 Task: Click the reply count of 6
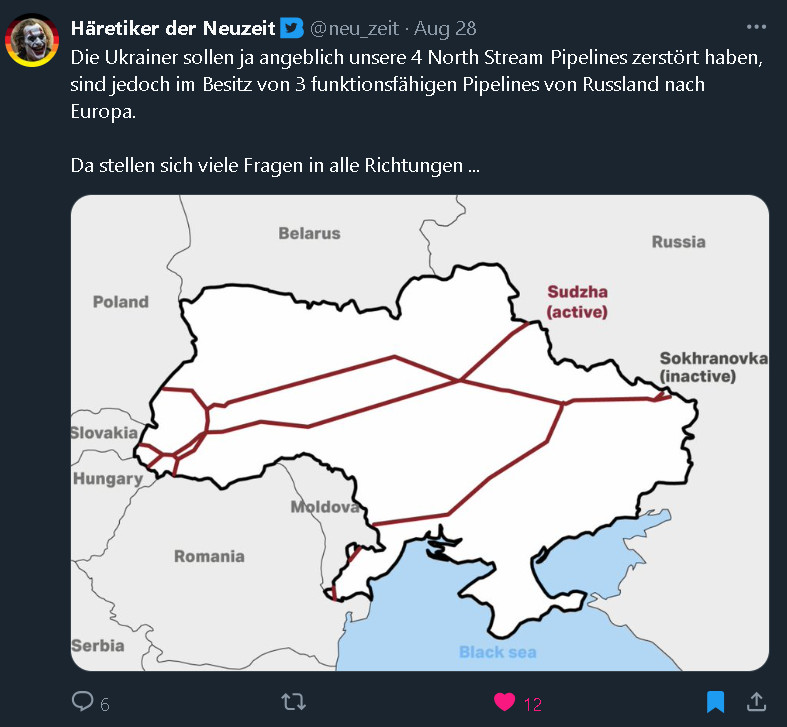[105, 704]
